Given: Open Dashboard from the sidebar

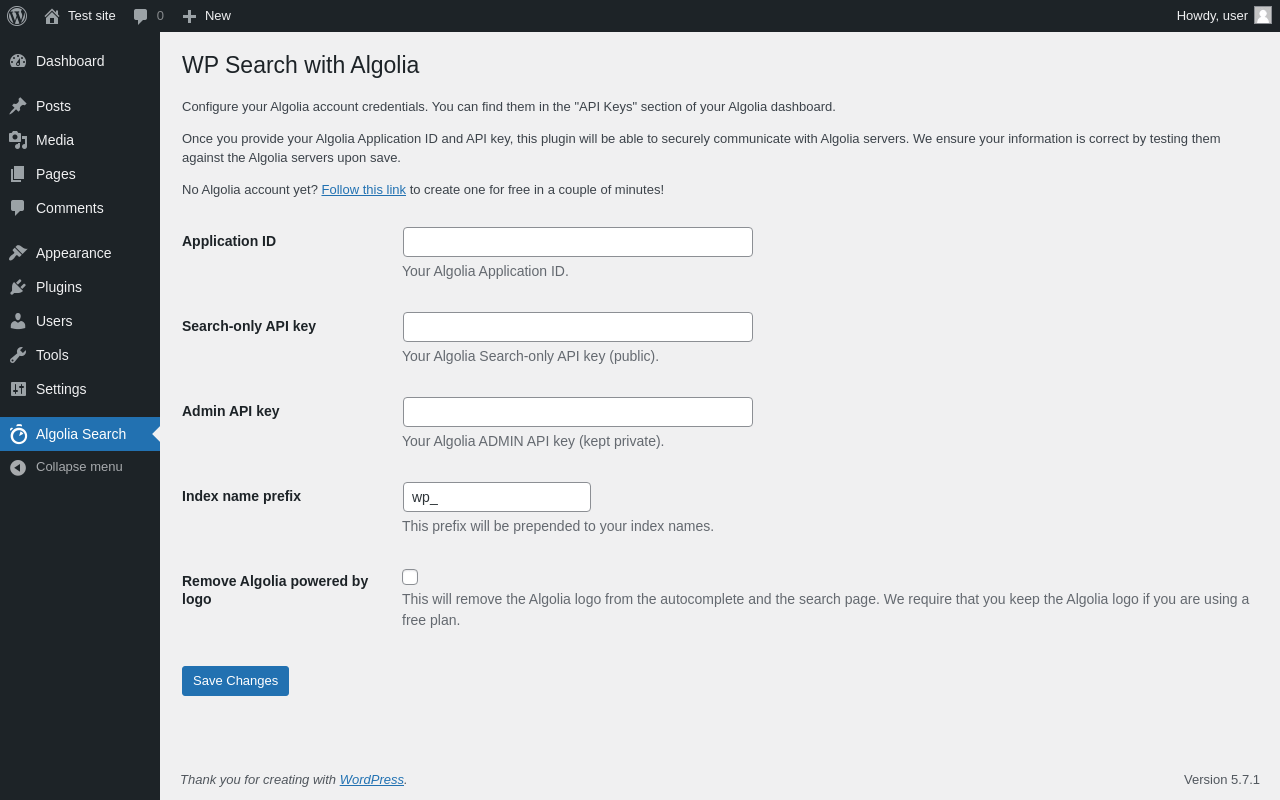Looking at the screenshot, I should [70, 61].
